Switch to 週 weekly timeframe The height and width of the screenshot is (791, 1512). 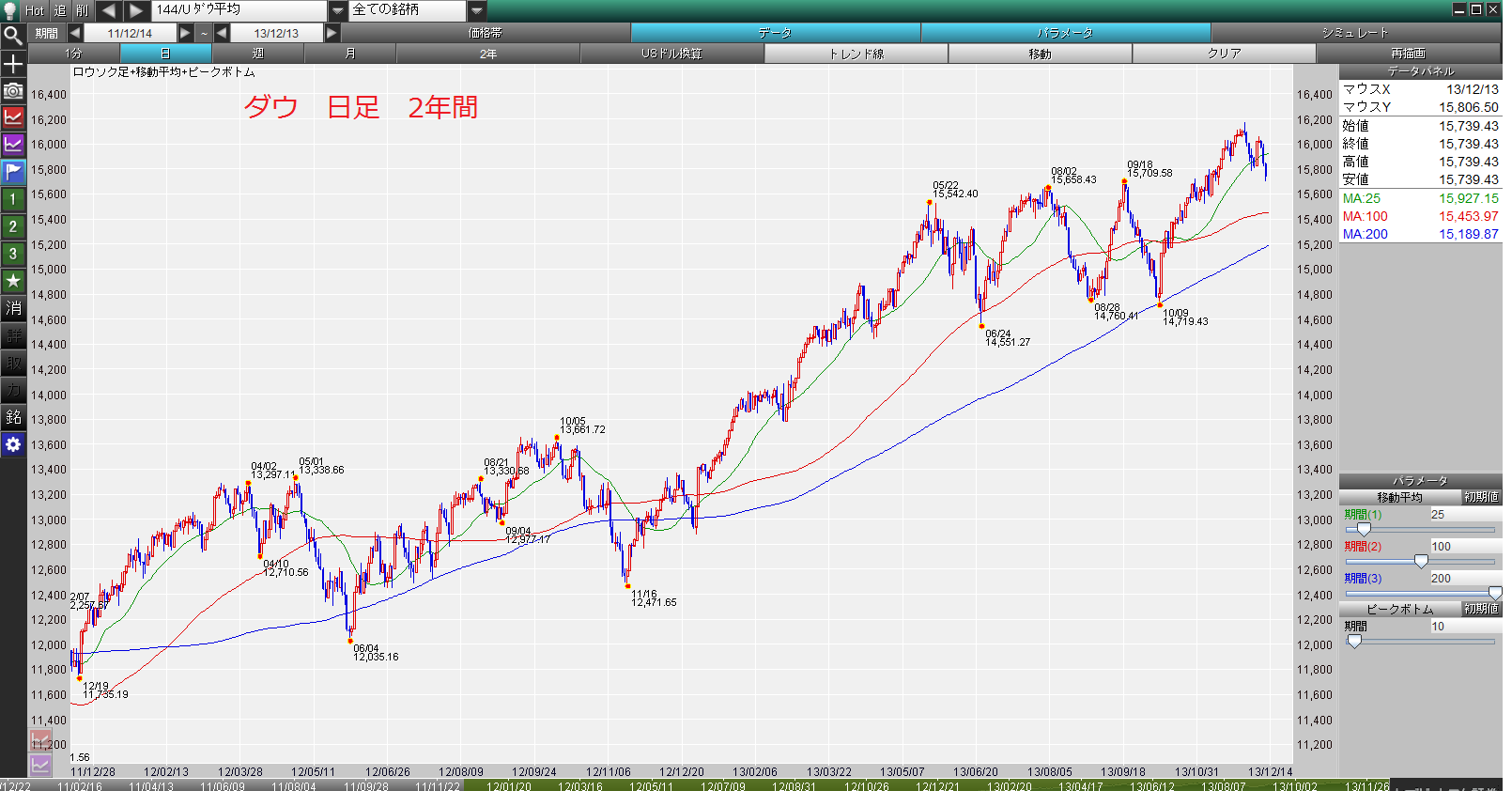click(258, 54)
